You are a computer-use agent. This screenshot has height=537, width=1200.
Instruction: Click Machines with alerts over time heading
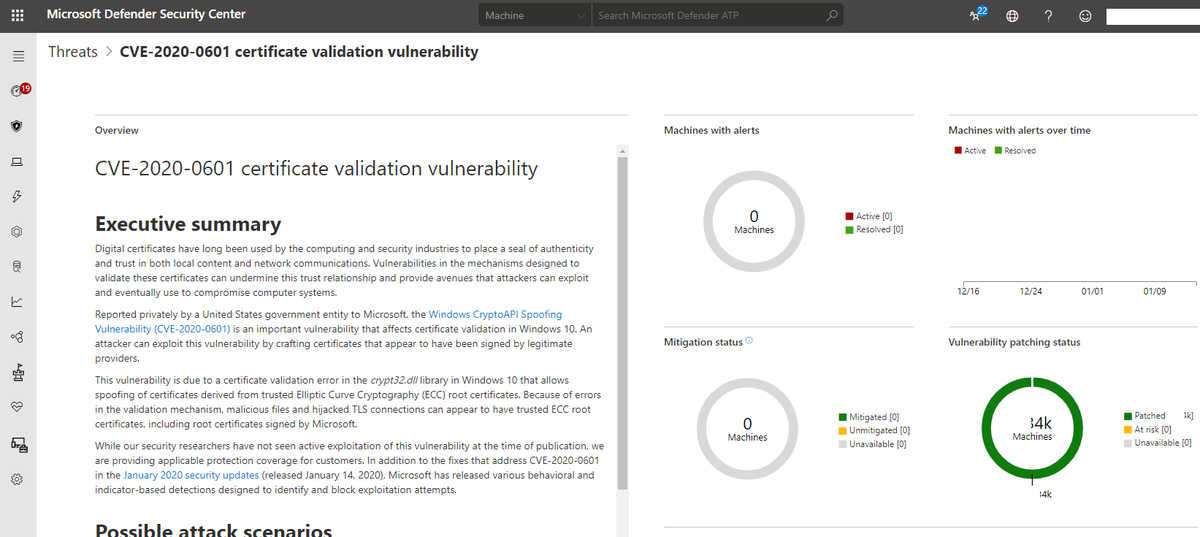tap(1019, 130)
